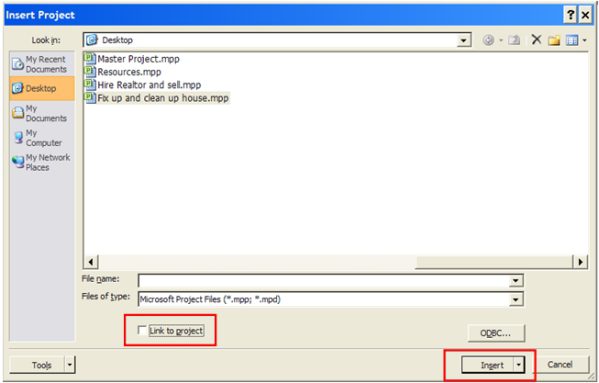Image resolution: width=599 pixels, height=383 pixels.
Task: Expand the Look in dropdown
Action: click(464, 40)
